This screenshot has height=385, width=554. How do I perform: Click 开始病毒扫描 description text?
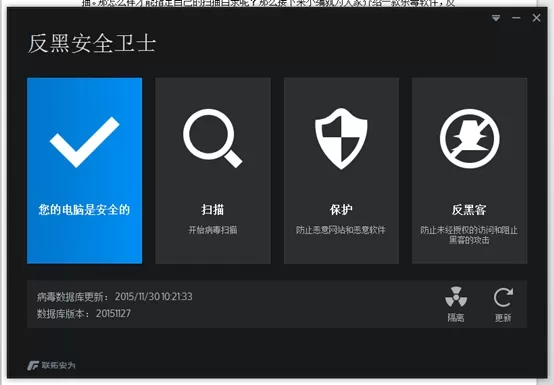click(213, 230)
